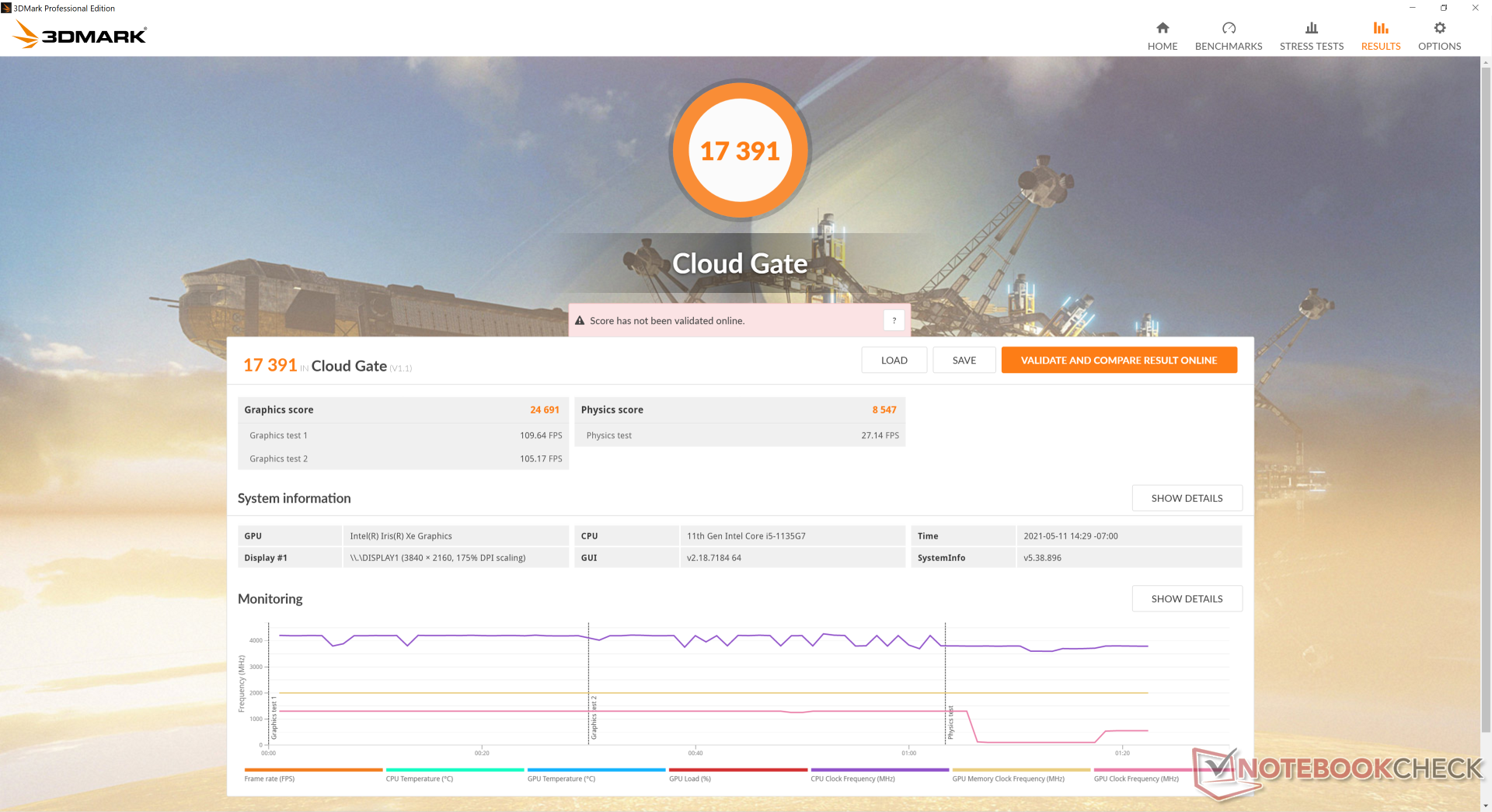Click the Graphics score value 24 691
This screenshot has height=812, width=1492.
(545, 409)
